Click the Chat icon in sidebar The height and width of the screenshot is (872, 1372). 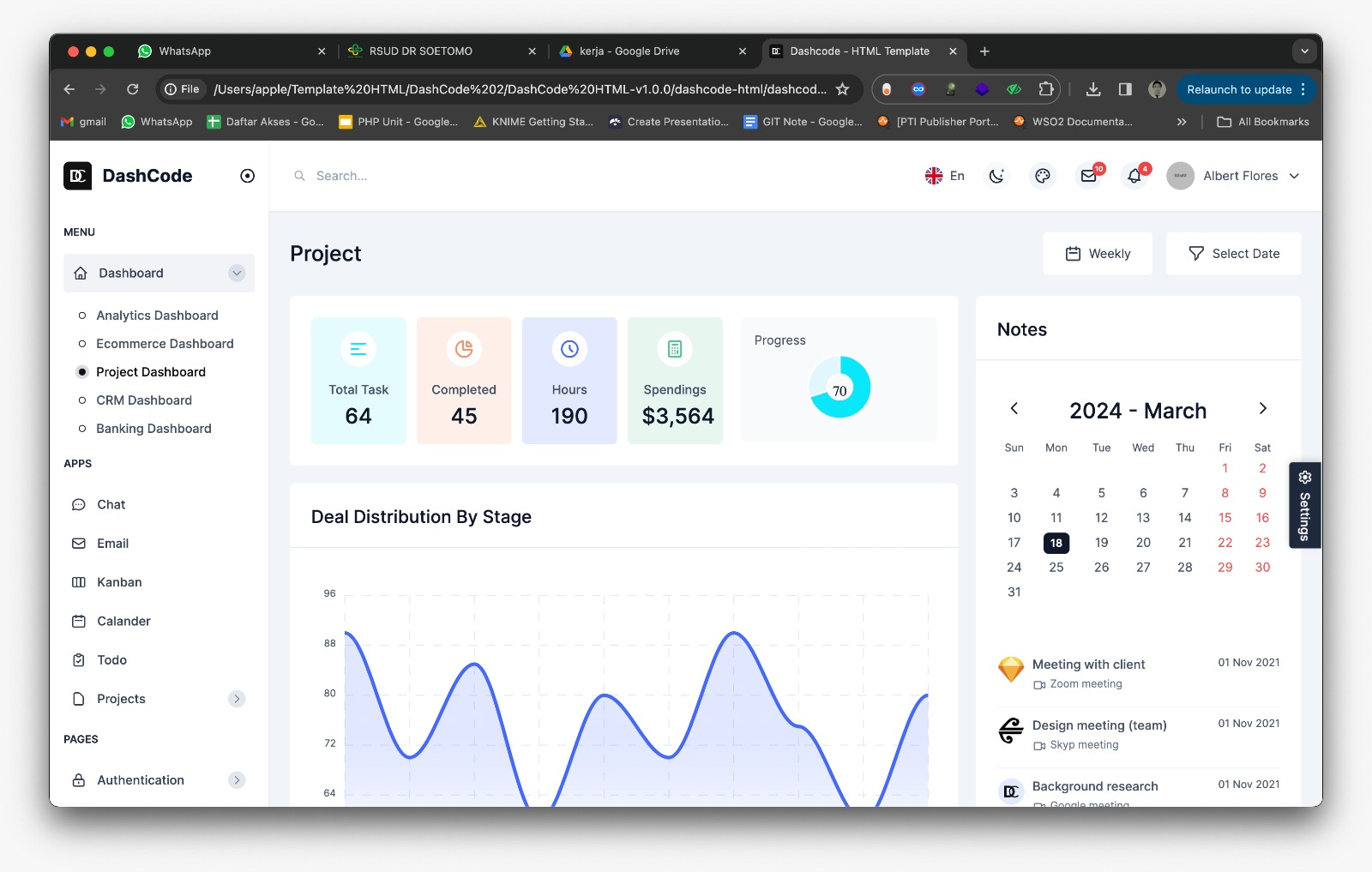tap(79, 505)
